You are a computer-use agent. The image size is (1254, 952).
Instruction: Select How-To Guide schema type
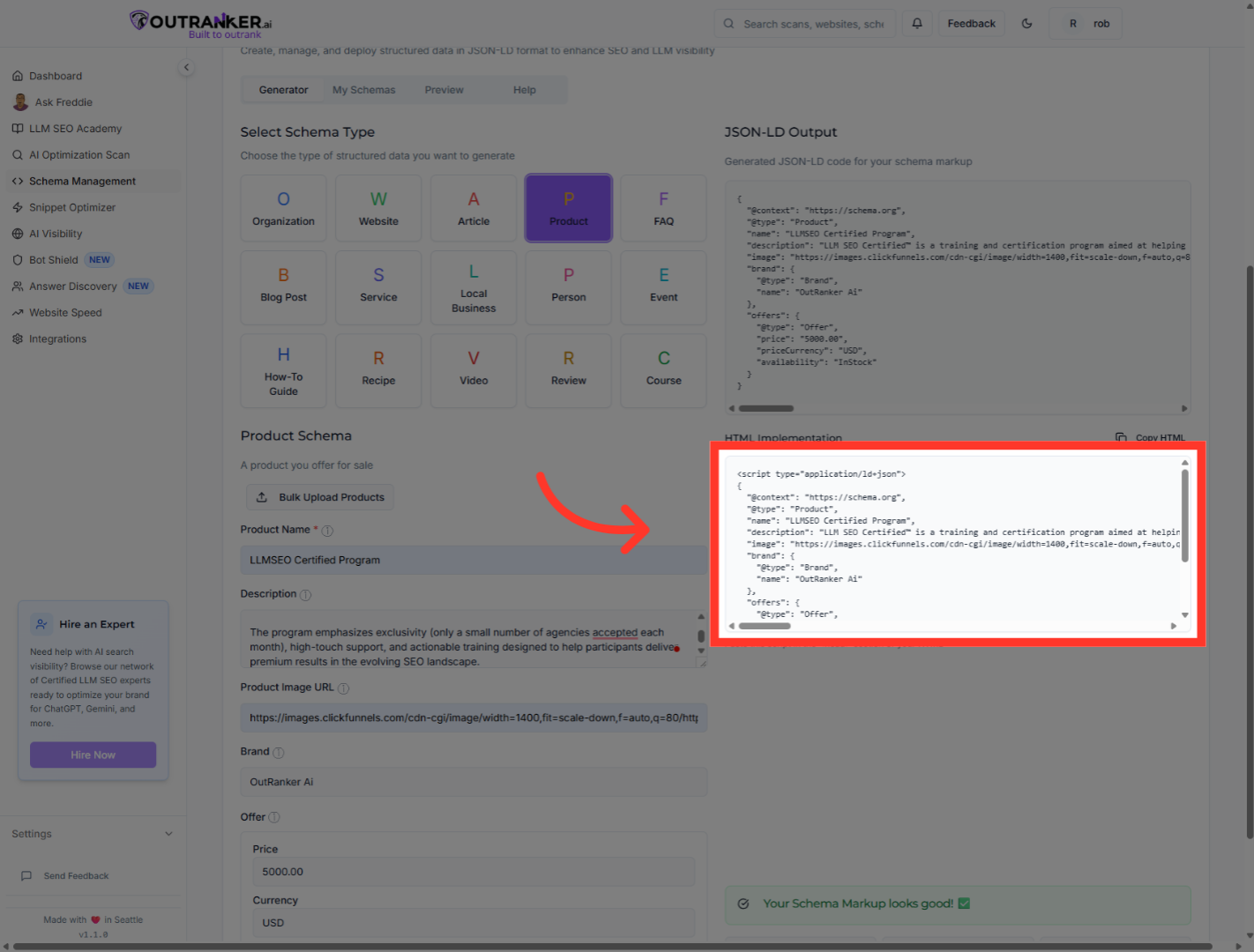pyautogui.click(x=283, y=370)
